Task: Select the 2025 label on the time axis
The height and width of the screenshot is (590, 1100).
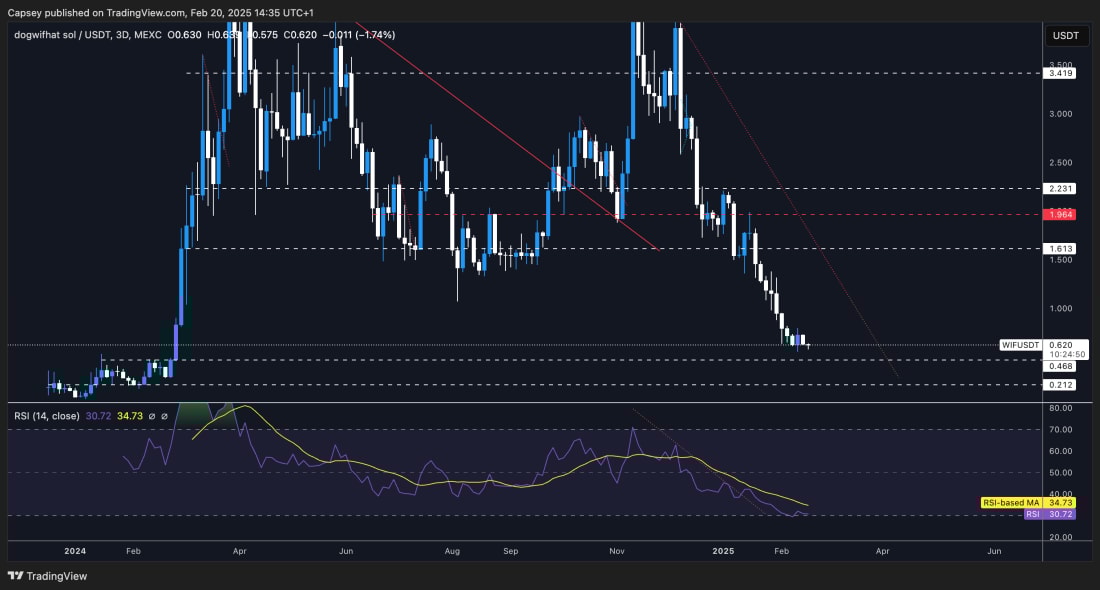Action: click(722, 550)
